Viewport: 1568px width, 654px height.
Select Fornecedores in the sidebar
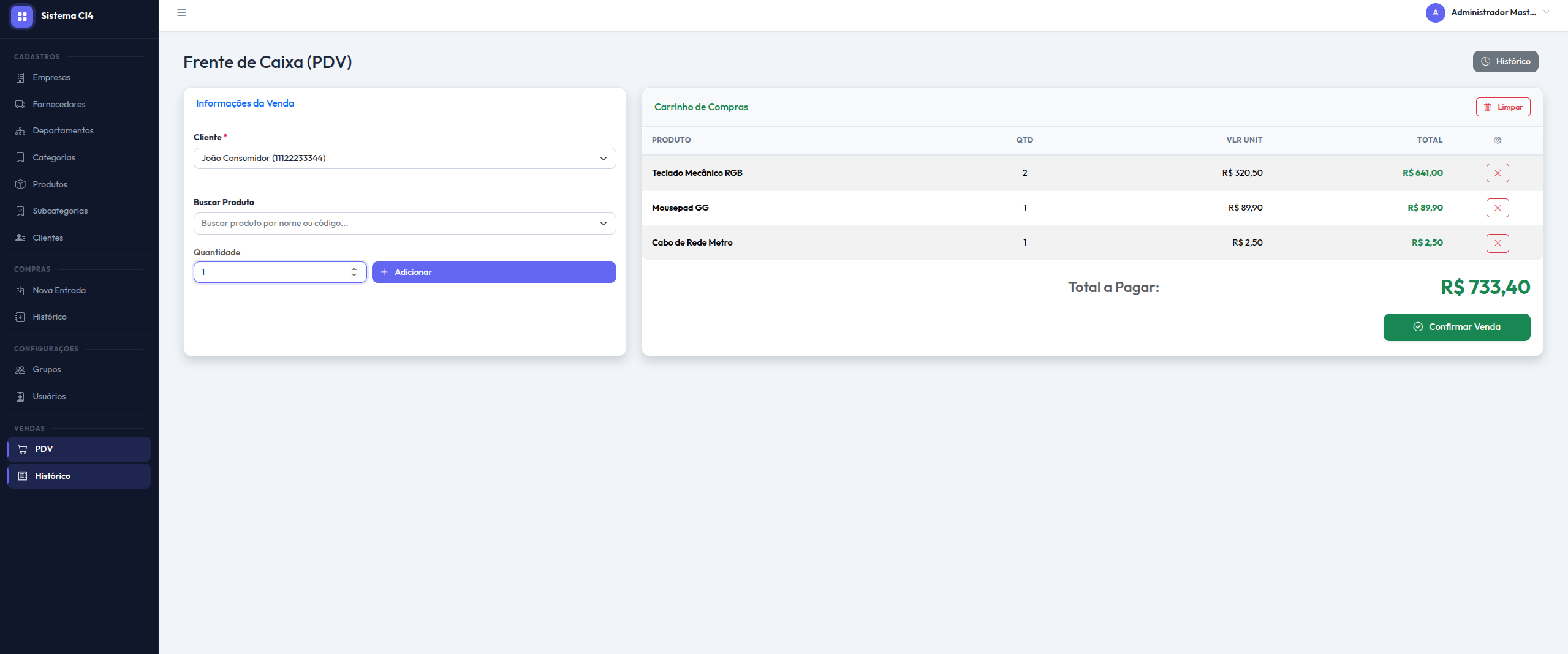(x=59, y=104)
